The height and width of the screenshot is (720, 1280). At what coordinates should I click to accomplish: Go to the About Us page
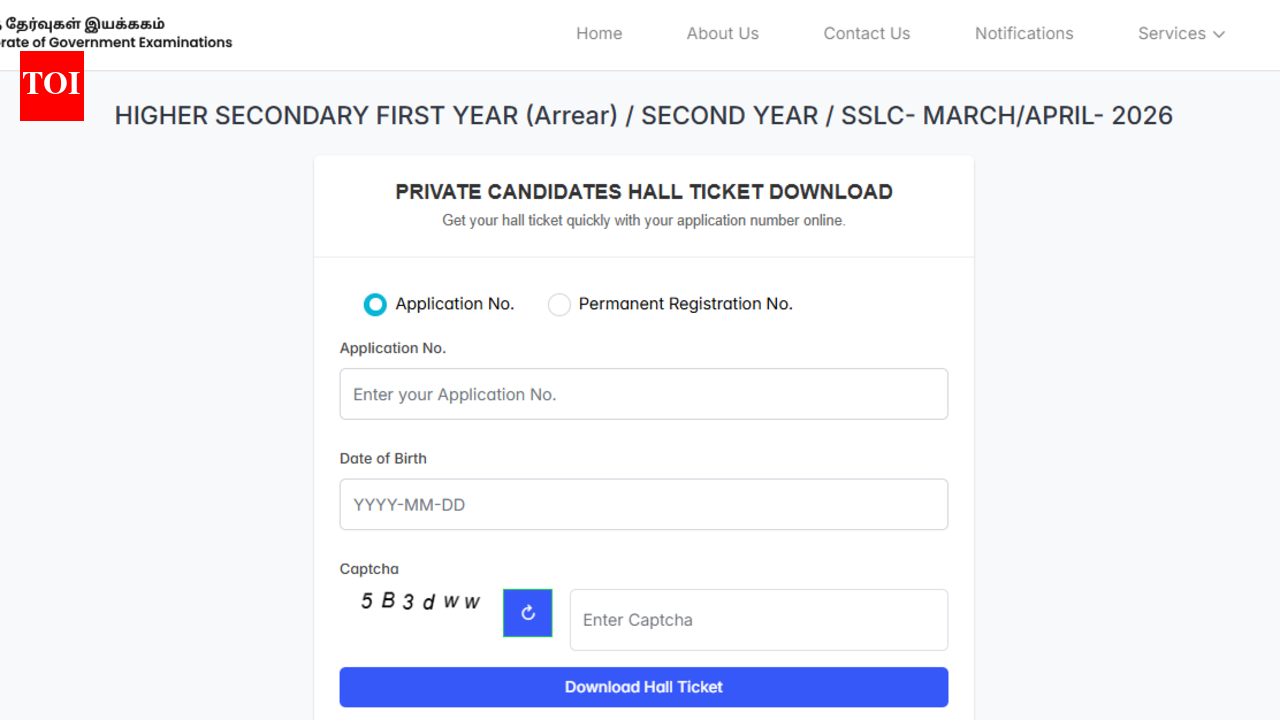click(722, 34)
